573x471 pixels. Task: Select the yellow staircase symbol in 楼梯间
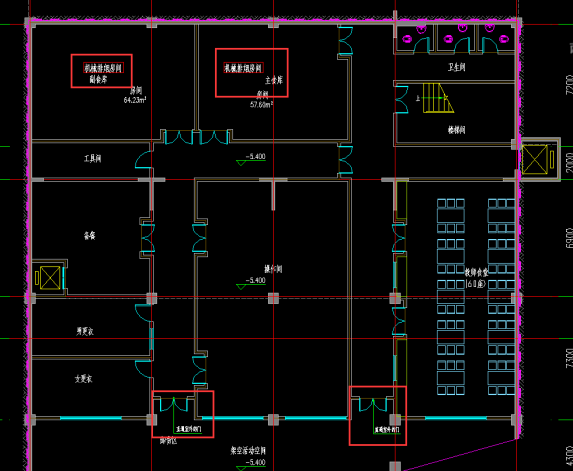coord(439,98)
